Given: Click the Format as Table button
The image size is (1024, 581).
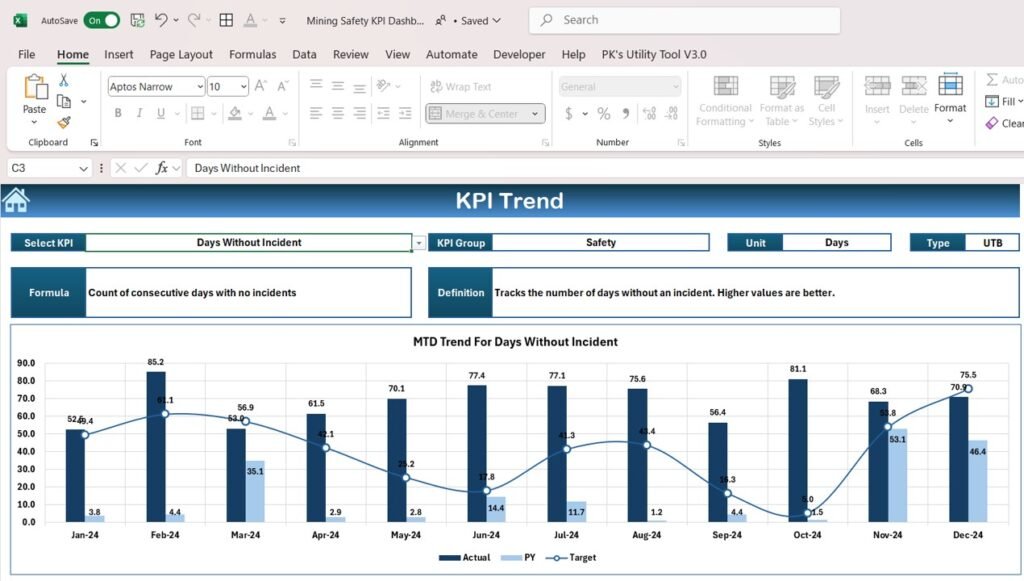Looking at the screenshot, I should click(781, 107).
